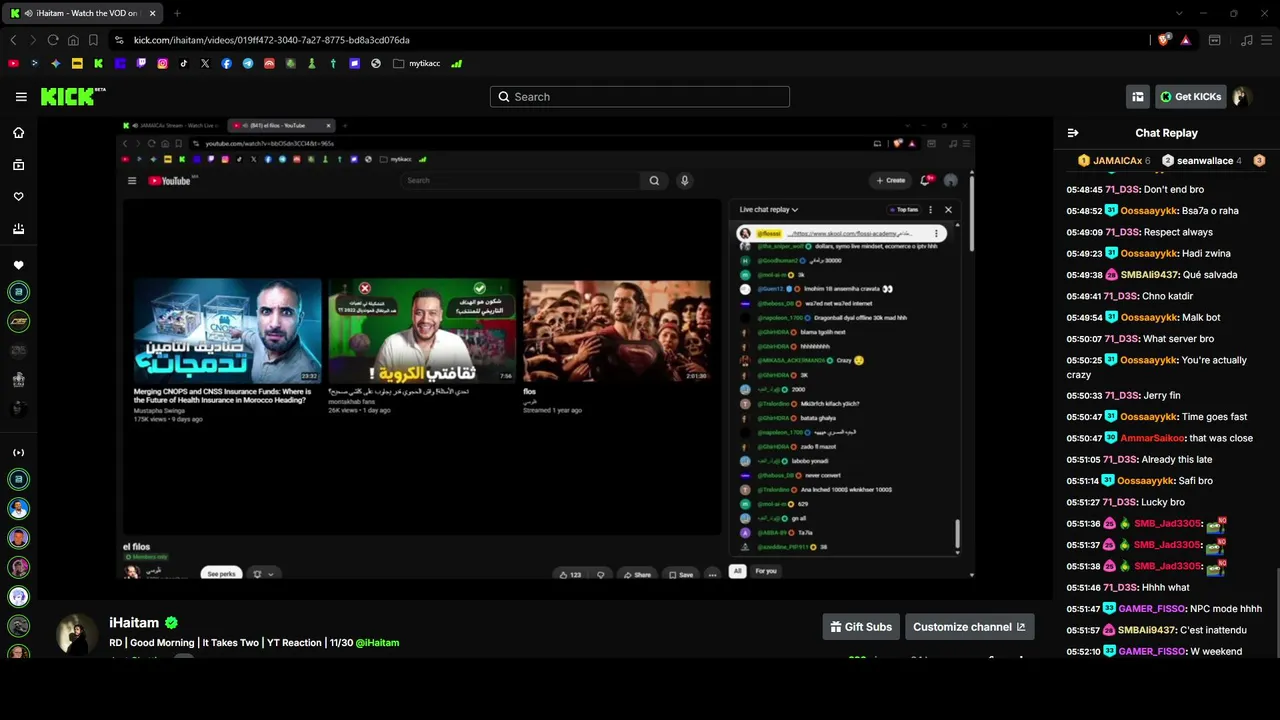Viewport: 1280px width, 720px height.
Task: Open the YouTube bookmark
Action: pyautogui.click(x=13, y=63)
